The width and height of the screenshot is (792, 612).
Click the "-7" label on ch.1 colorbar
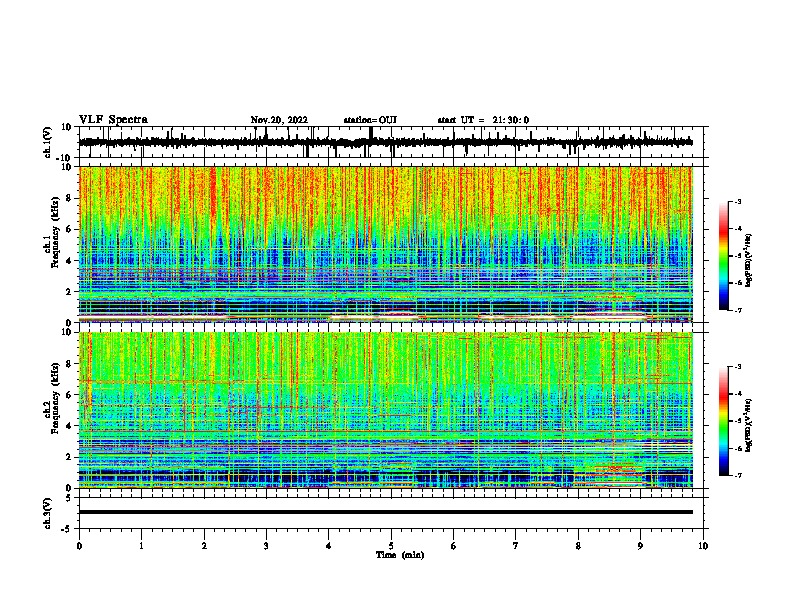coord(738,310)
